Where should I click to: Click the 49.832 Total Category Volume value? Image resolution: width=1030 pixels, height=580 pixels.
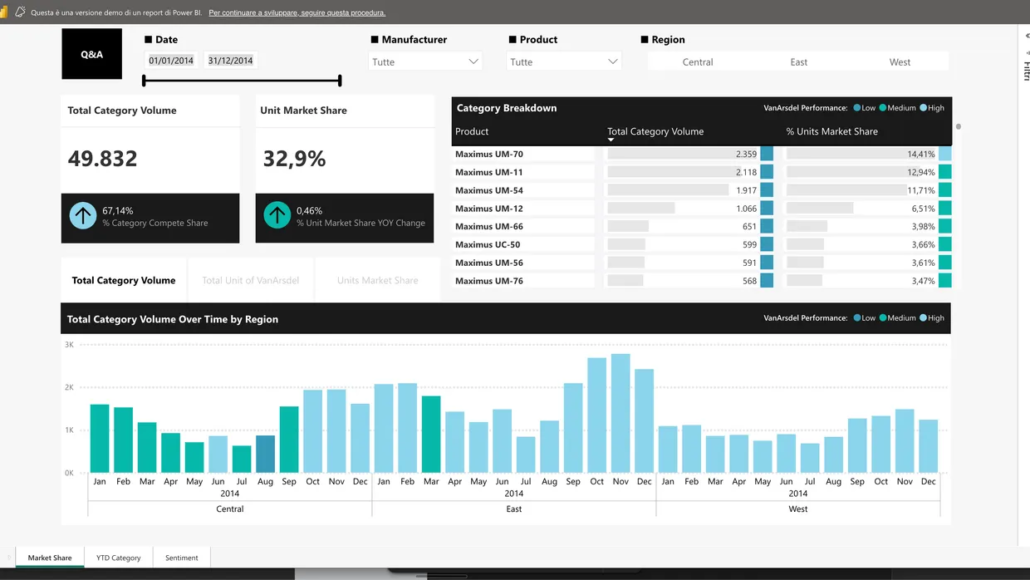(102, 158)
